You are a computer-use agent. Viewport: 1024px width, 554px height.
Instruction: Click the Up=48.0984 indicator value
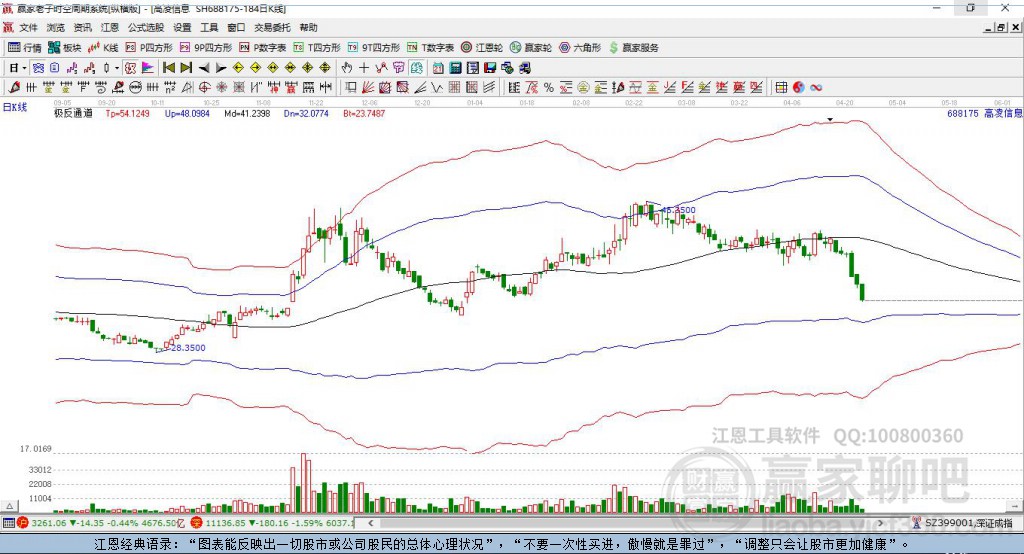tap(187, 113)
